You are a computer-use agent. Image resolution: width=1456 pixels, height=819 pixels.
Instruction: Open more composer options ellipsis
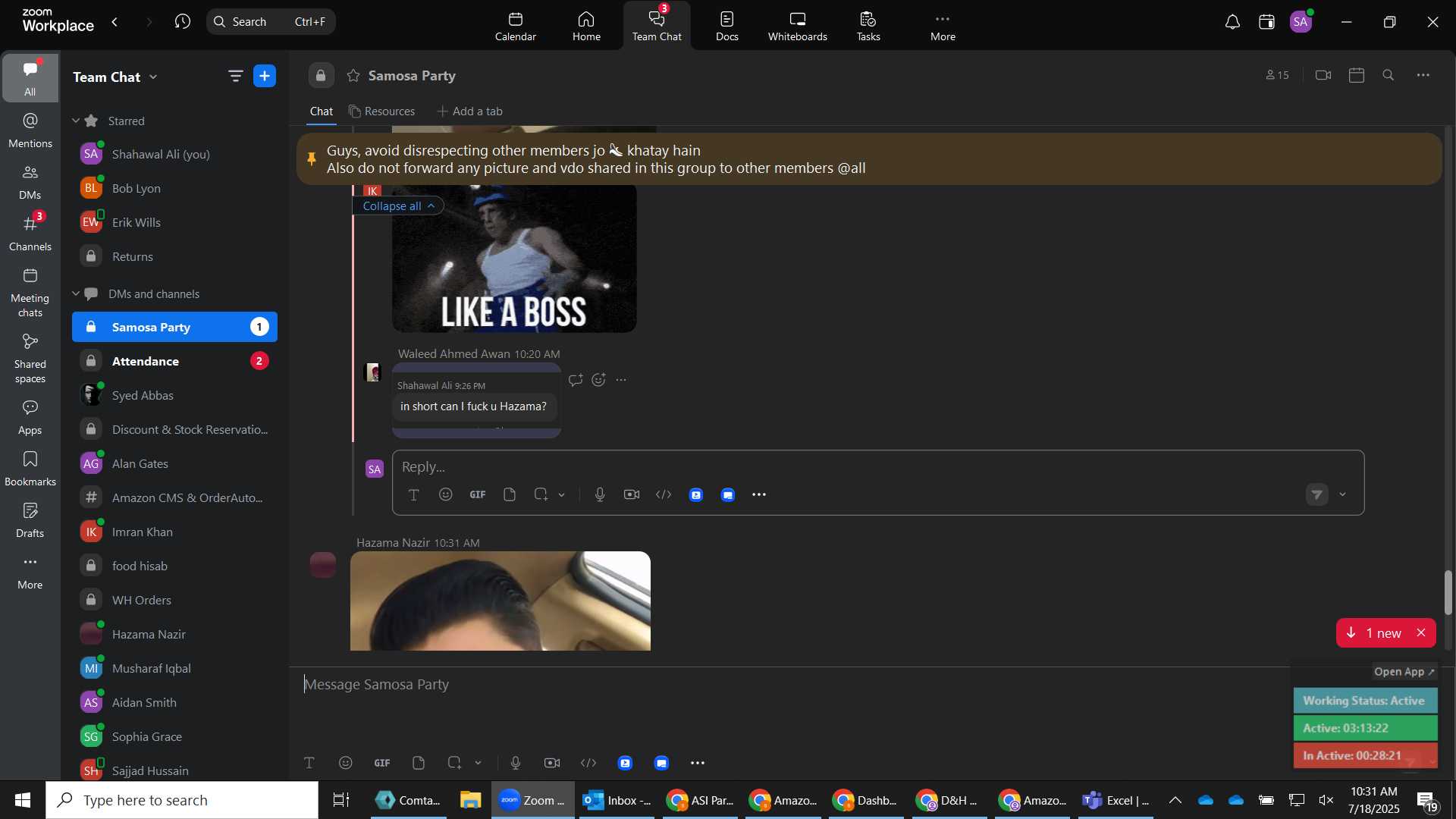point(698,763)
